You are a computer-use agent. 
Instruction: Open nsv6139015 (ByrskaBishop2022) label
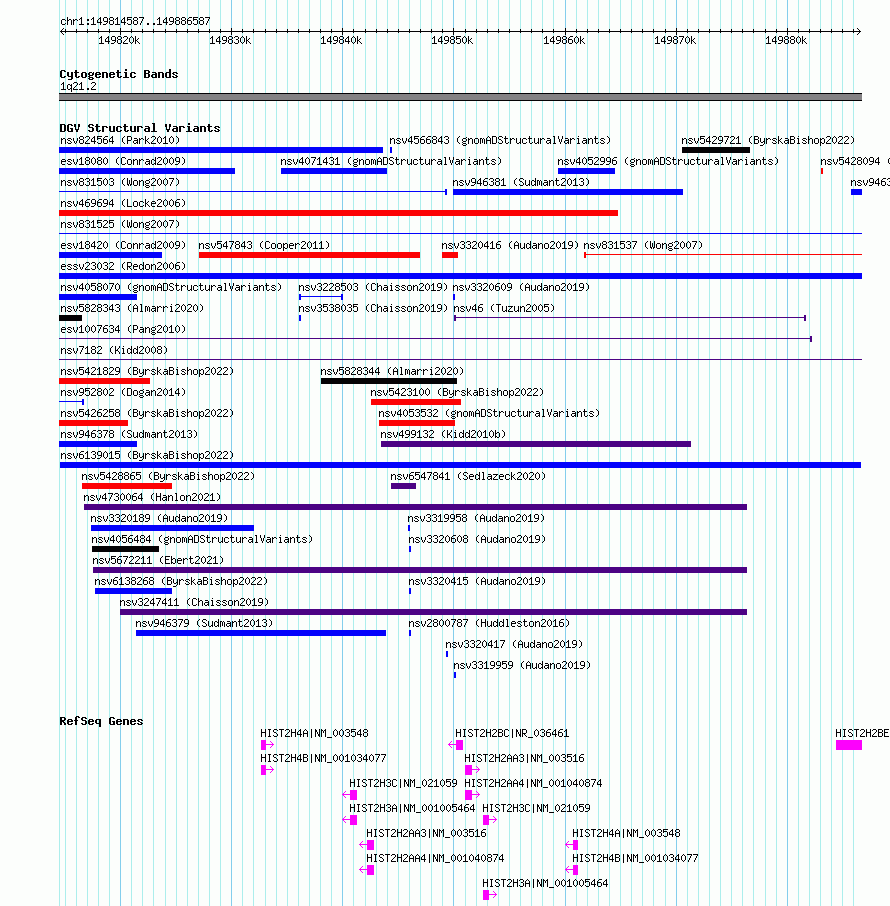[x=147, y=455]
